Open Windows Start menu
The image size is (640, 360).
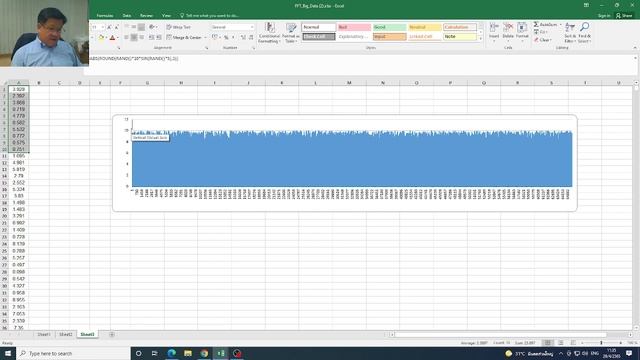8,353
